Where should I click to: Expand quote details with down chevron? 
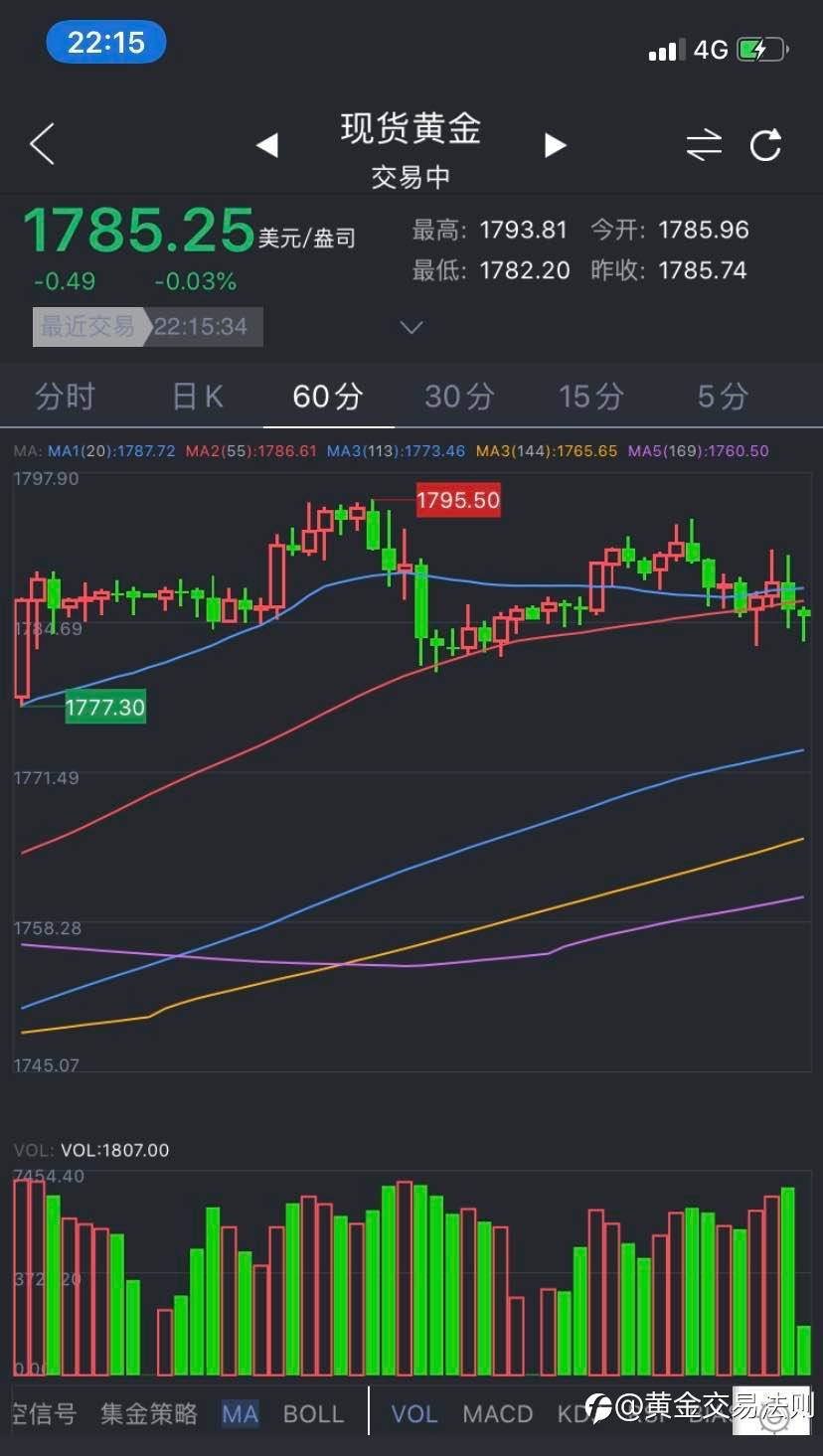tap(411, 327)
